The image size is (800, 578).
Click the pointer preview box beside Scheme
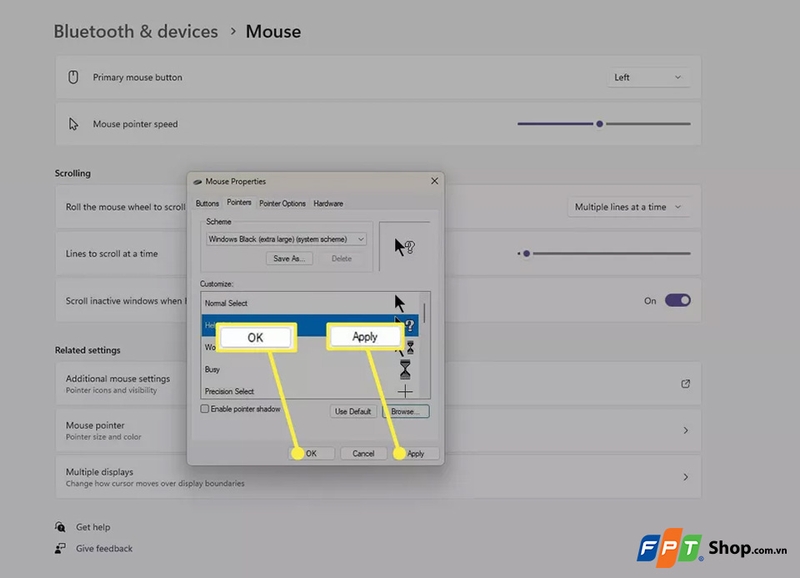[405, 246]
